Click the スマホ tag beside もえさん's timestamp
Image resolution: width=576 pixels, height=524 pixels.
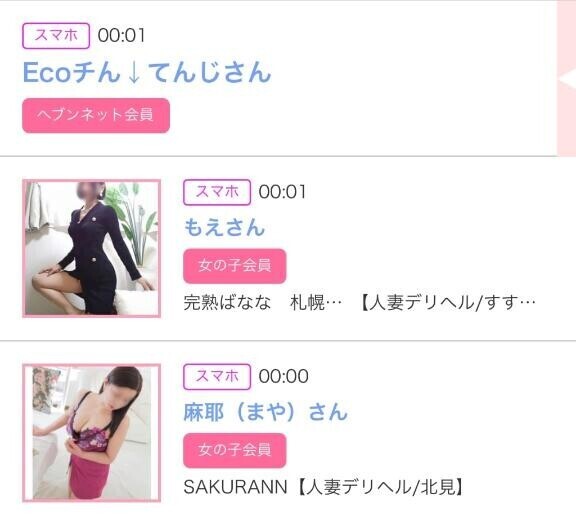coord(217,192)
